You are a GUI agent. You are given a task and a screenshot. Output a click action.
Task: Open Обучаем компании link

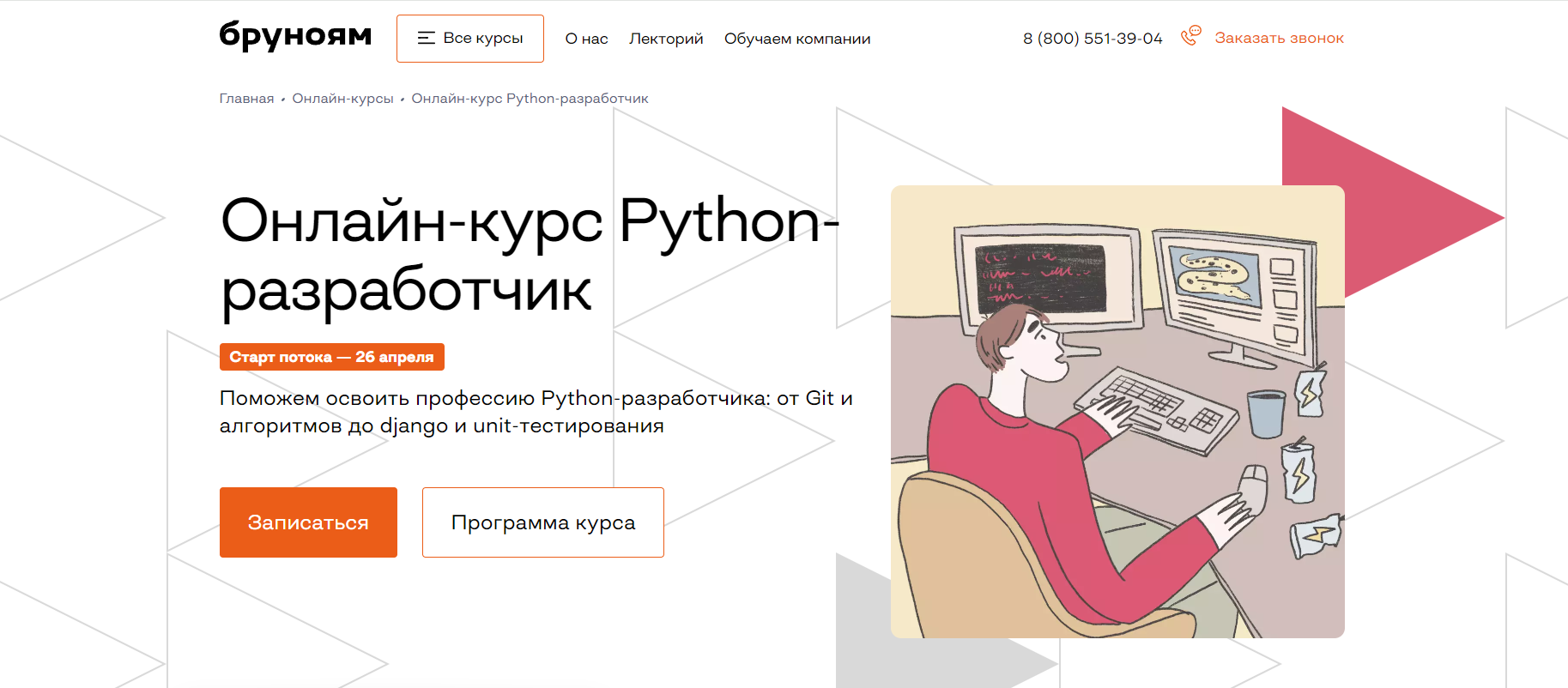[x=797, y=39]
